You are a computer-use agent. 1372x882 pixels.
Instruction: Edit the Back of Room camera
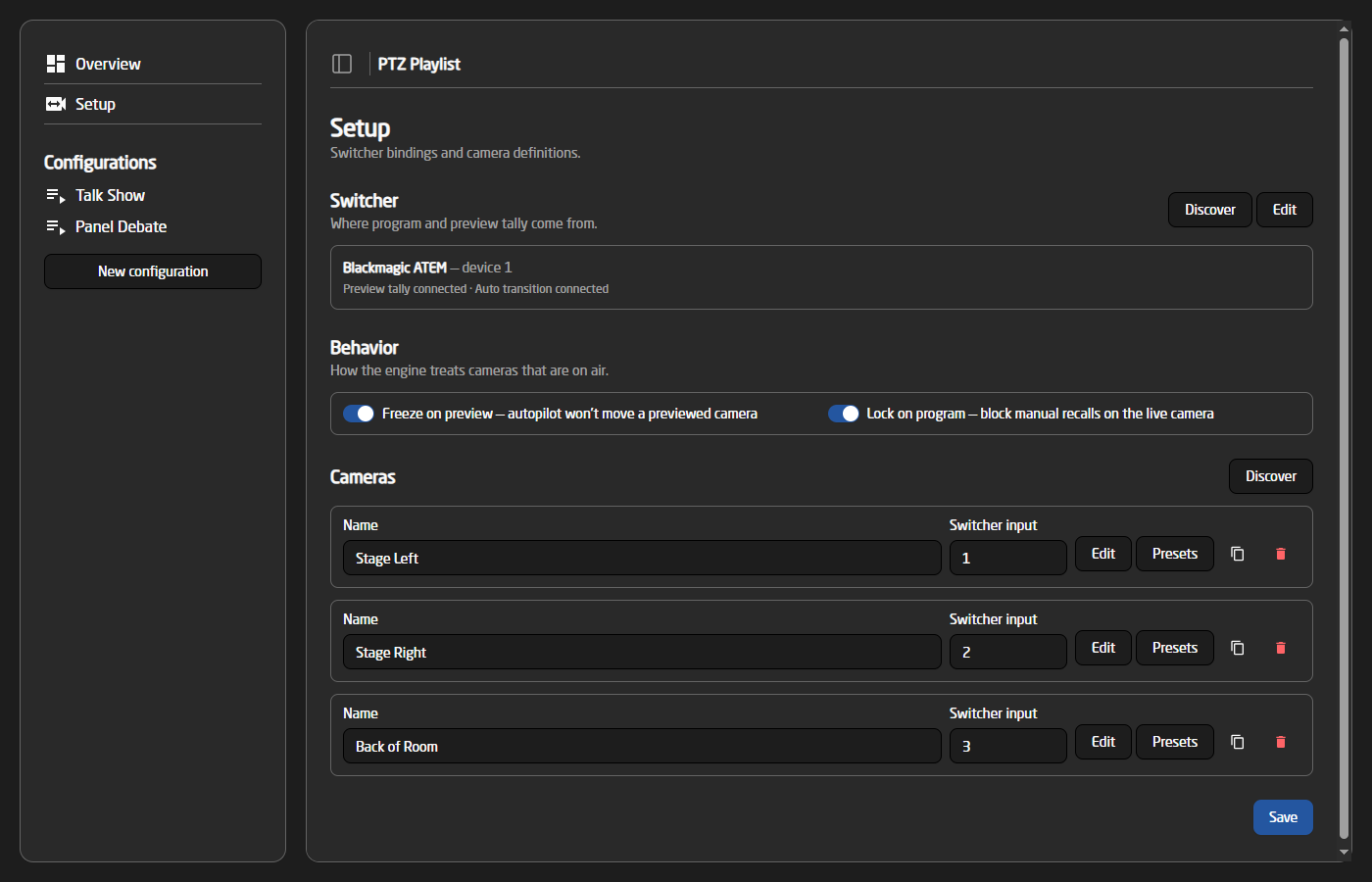1103,742
